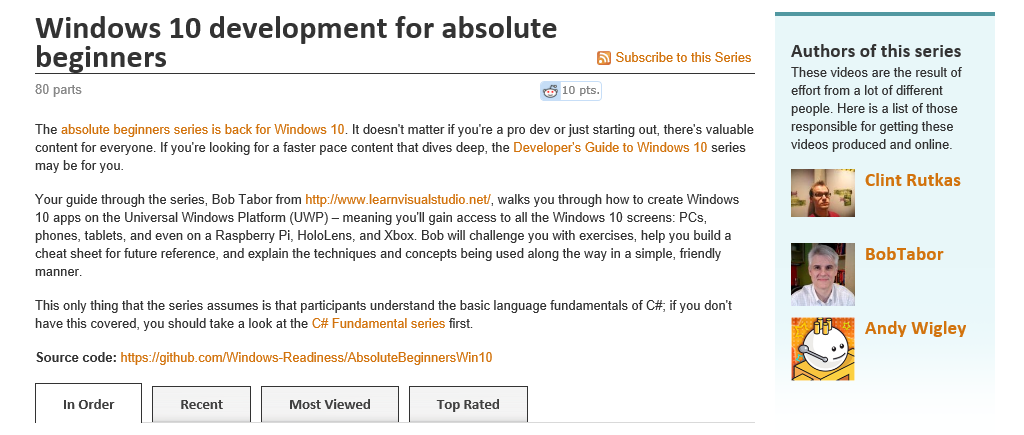Click the Windows 10 development series title
Image resolution: width=1024 pixels, height=435 pixels.
[296, 42]
